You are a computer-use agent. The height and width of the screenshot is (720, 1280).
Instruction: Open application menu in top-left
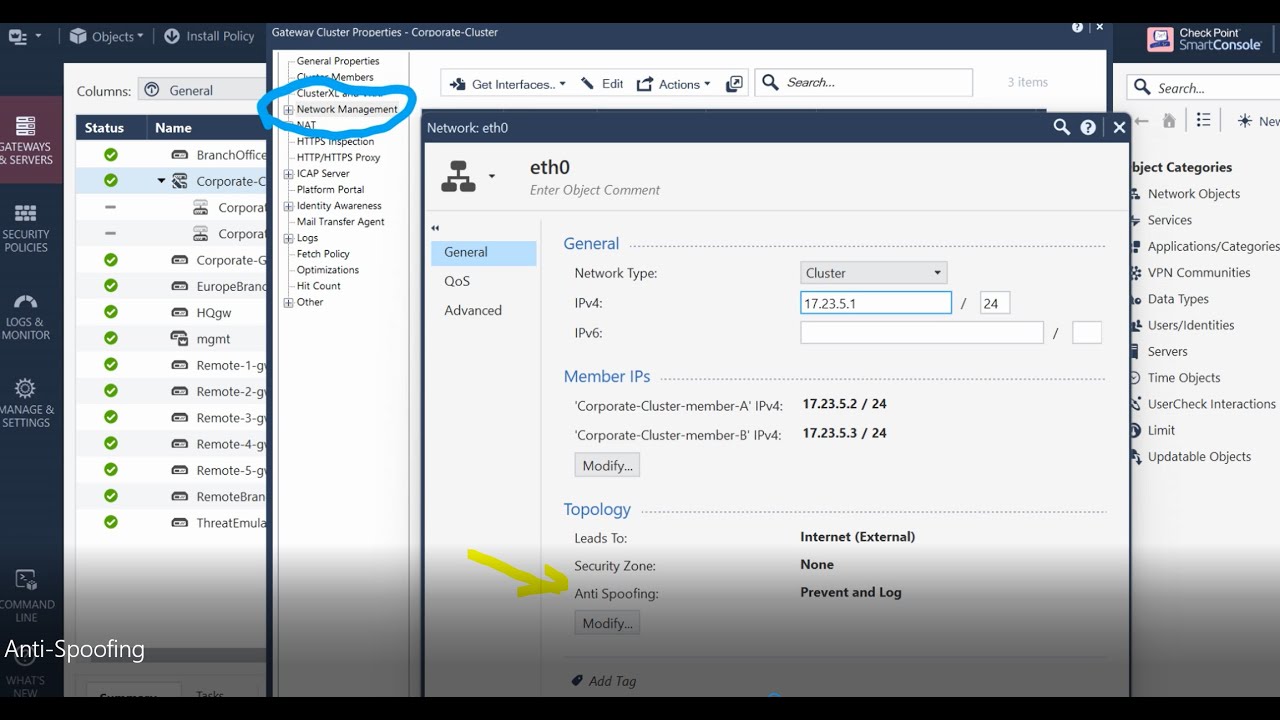tap(24, 36)
